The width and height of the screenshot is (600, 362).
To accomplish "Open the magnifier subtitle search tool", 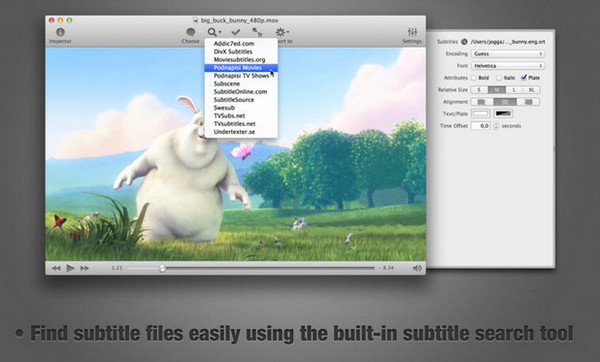I will click(214, 32).
